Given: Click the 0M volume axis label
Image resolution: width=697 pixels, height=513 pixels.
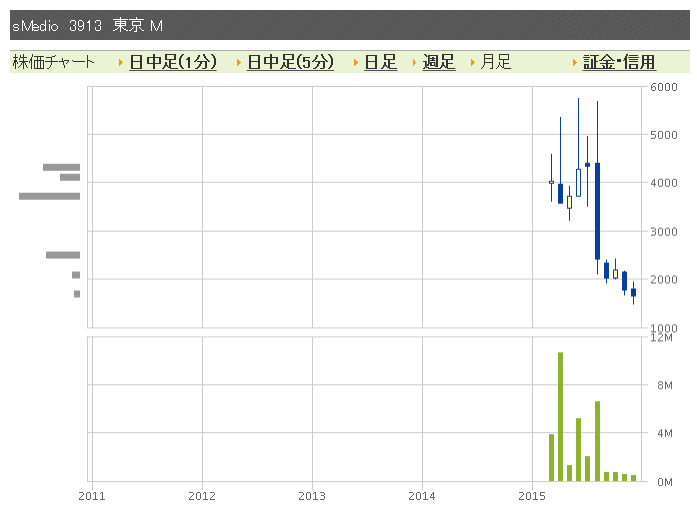Looking at the screenshot, I should click(x=665, y=482).
